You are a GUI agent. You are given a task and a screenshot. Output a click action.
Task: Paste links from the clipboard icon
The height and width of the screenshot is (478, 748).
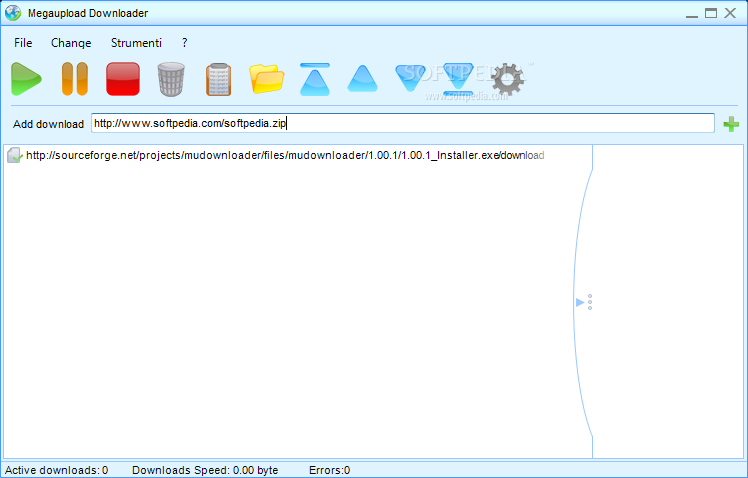pyautogui.click(x=218, y=79)
